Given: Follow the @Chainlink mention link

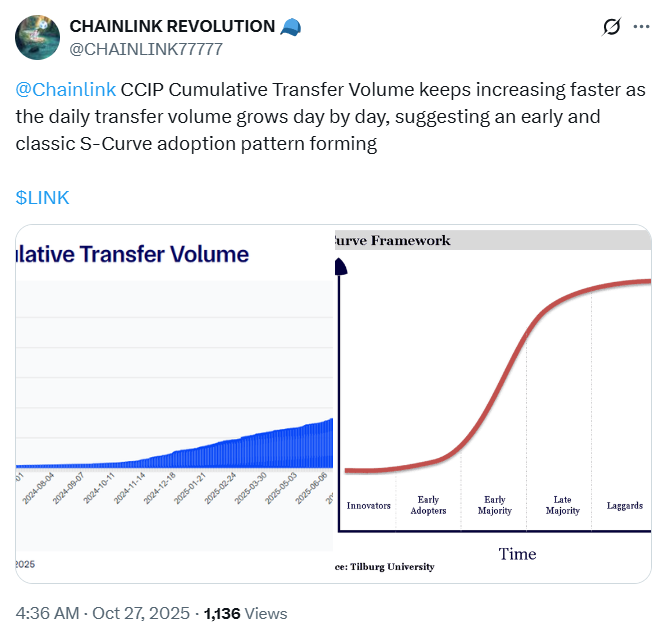Looking at the screenshot, I should 66,89.
